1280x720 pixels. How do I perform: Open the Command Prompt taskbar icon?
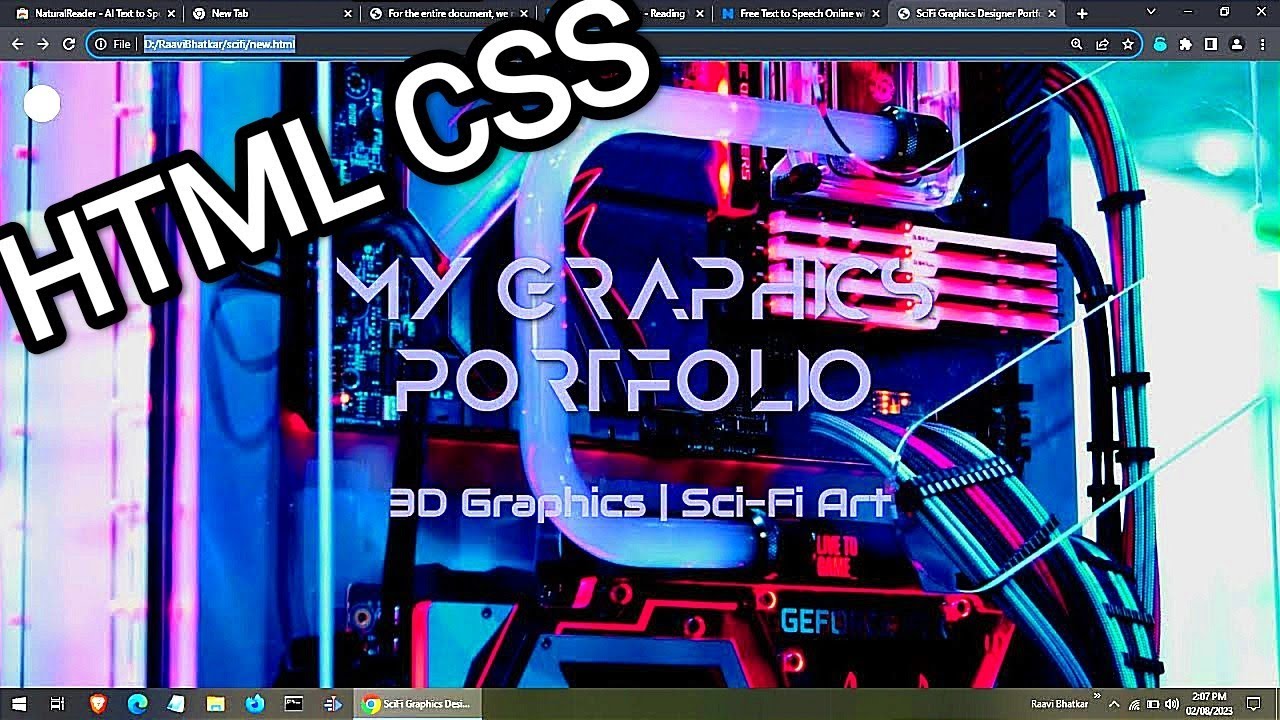point(294,704)
